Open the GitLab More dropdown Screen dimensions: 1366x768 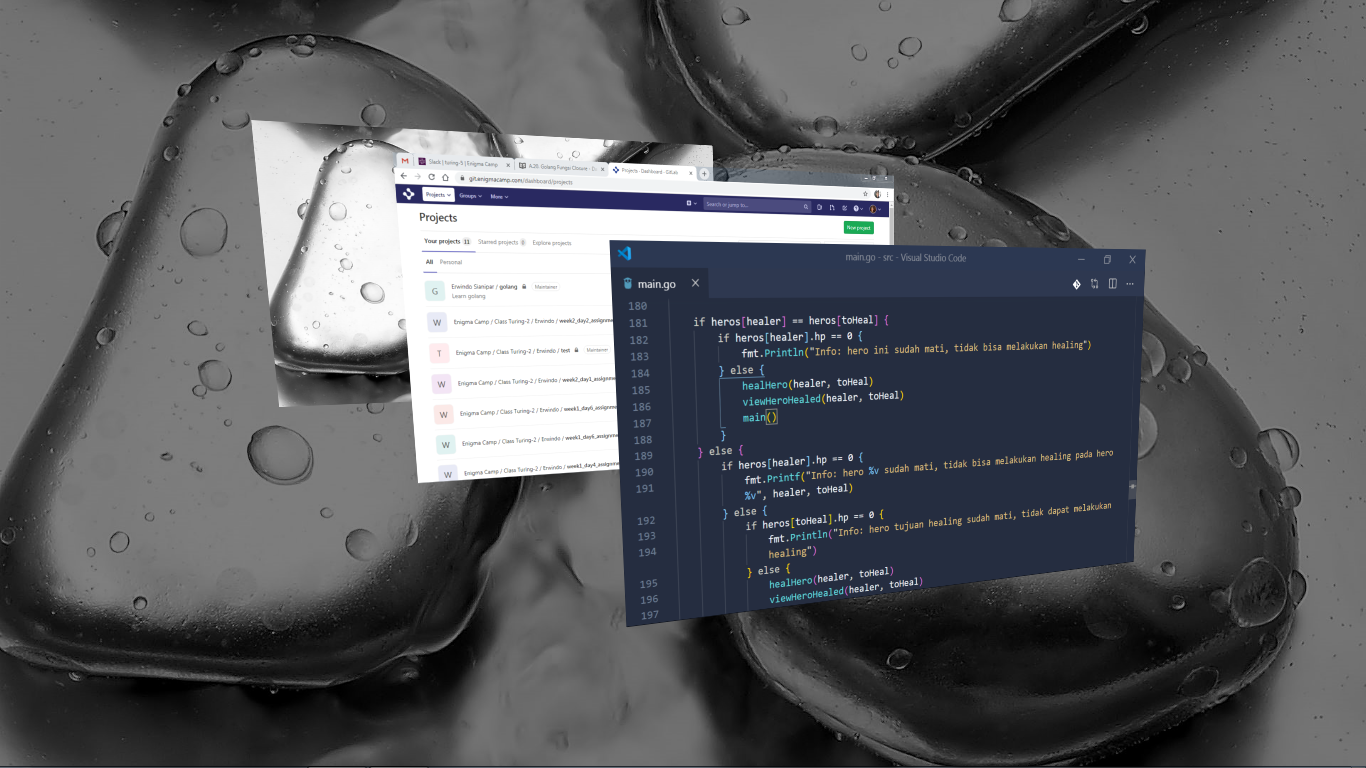click(x=499, y=197)
